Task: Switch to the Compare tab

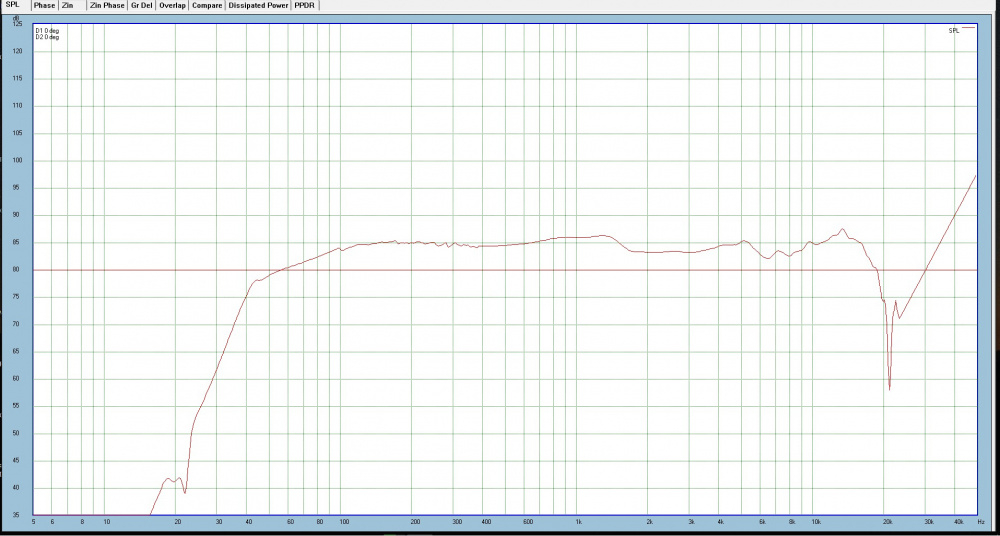Action: click(x=207, y=5)
